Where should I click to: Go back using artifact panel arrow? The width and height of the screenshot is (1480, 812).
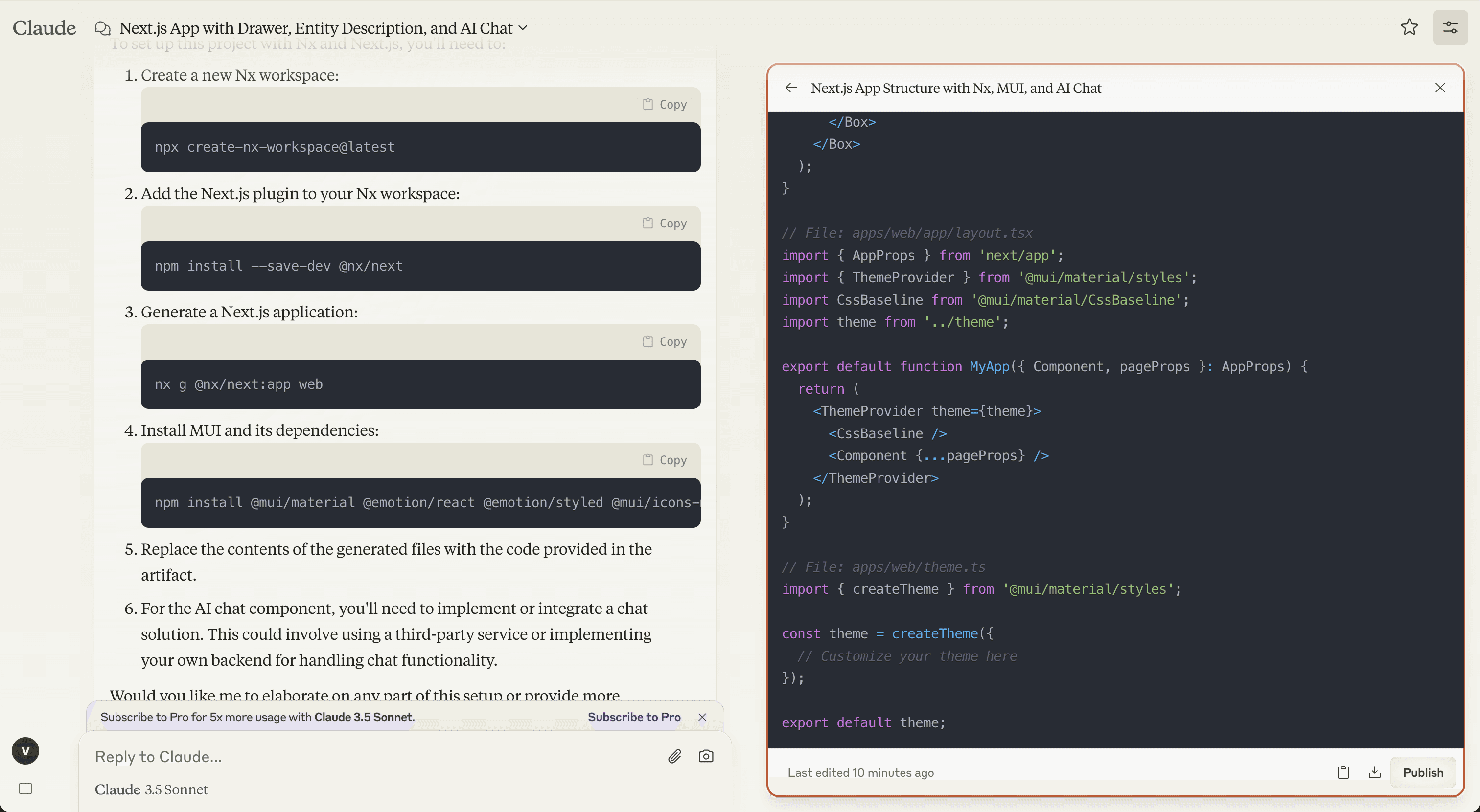click(791, 88)
